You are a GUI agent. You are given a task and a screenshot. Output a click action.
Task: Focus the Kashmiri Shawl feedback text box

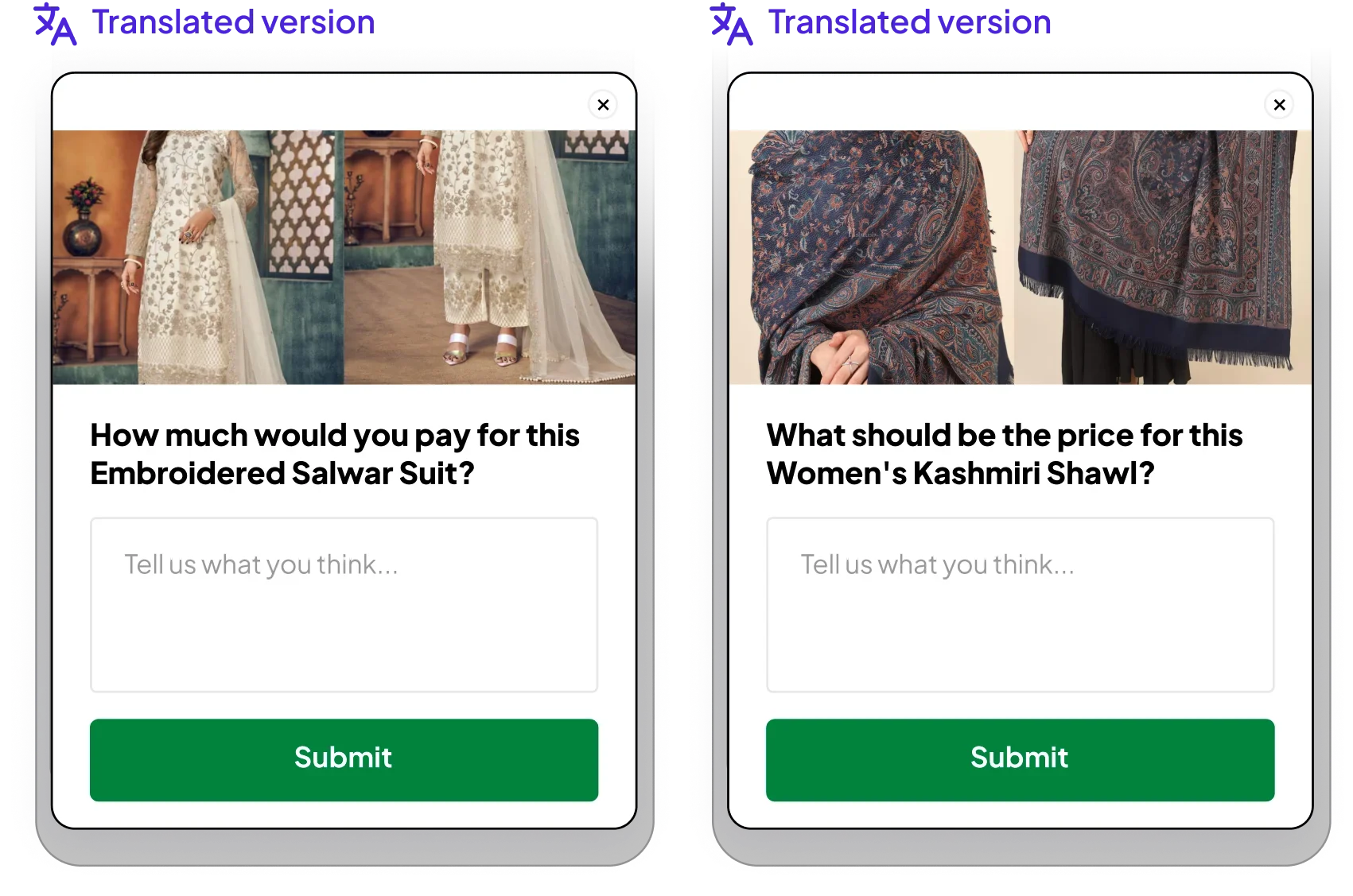coord(1020,604)
